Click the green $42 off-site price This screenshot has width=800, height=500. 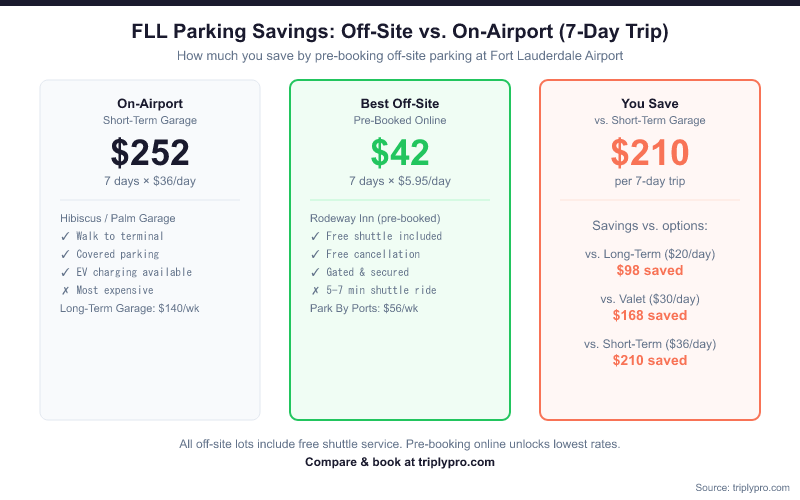[400, 153]
